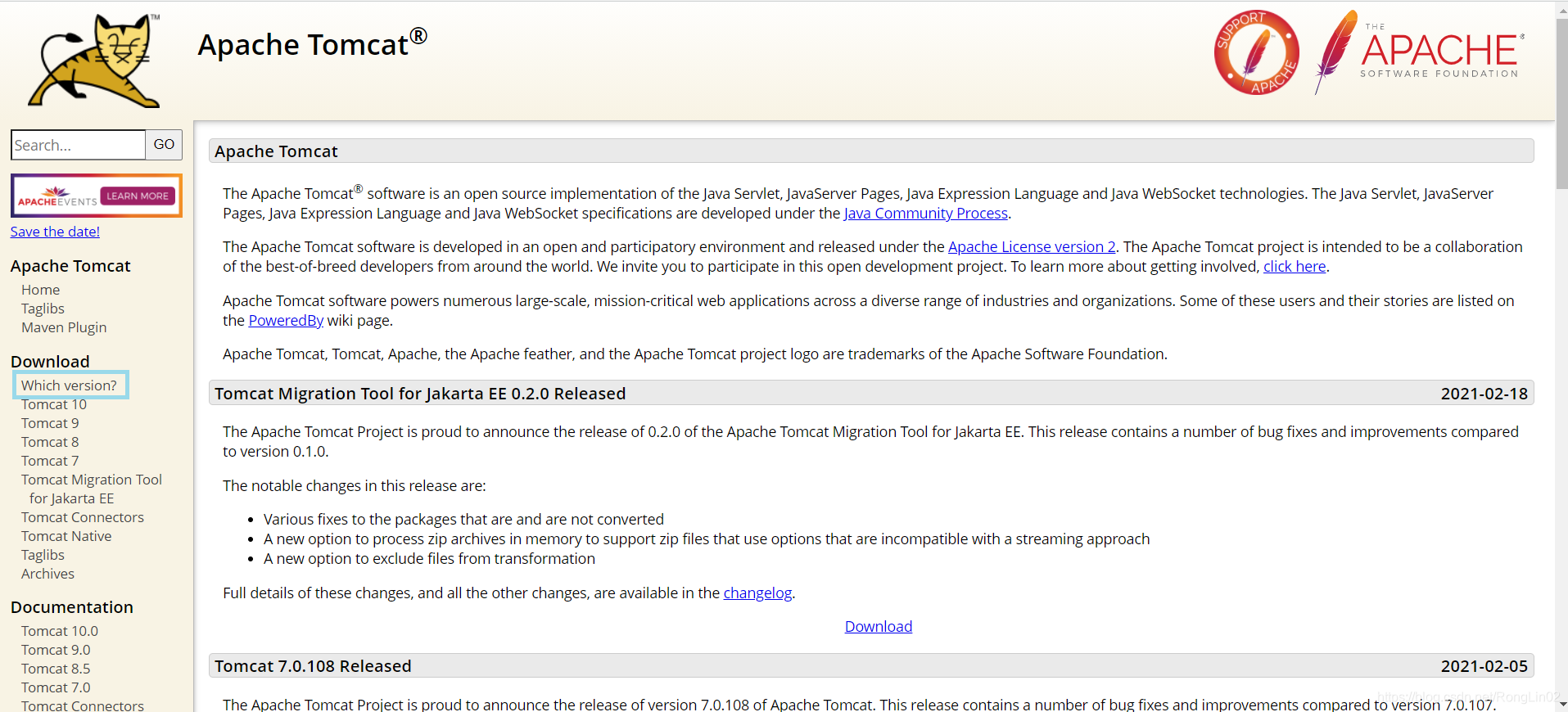
Task: Open the PoweredBy wiki link
Action: coord(286,321)
